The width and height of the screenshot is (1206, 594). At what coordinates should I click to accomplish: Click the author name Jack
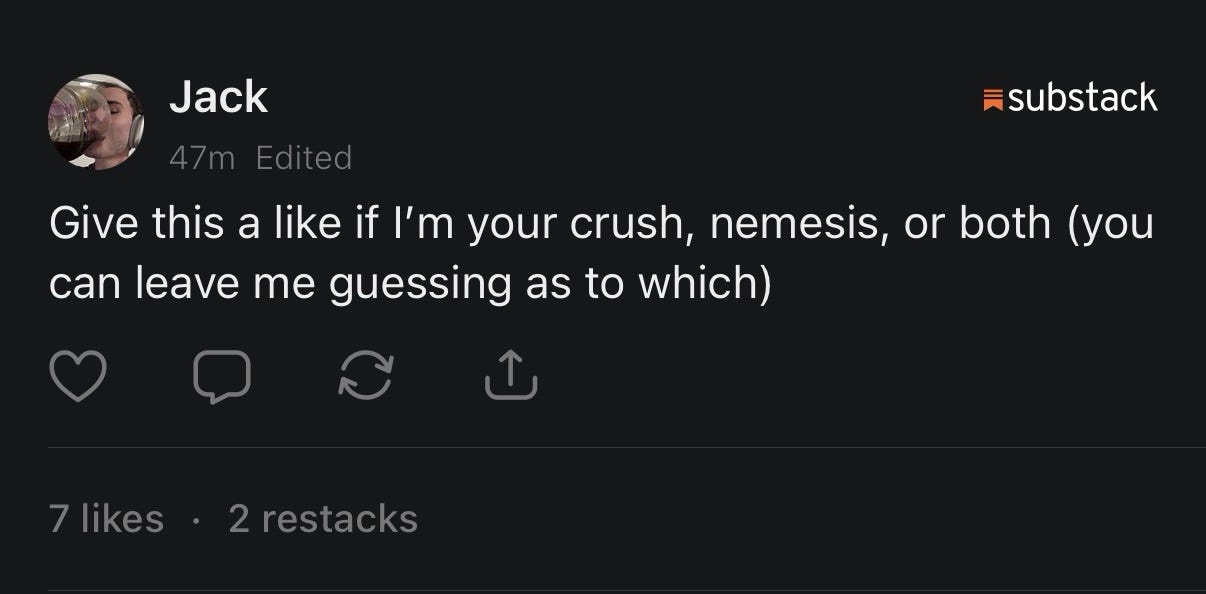218,97
